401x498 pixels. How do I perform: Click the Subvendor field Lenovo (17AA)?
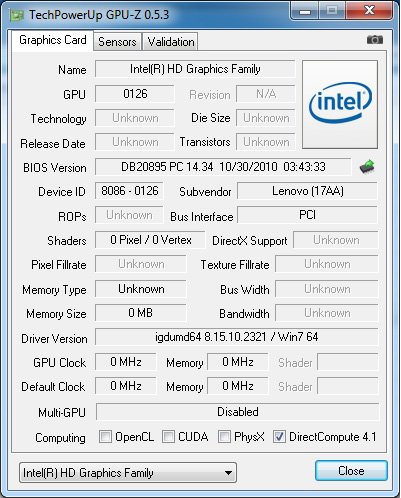click(307, 191)
